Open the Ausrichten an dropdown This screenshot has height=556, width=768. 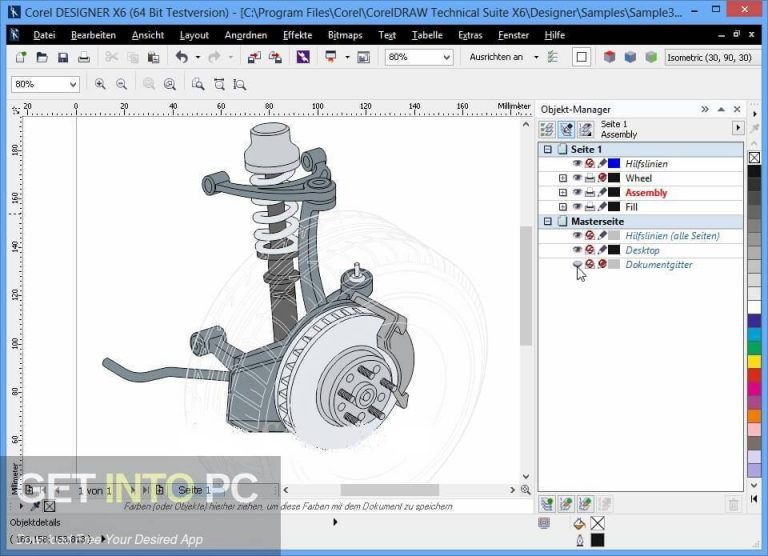coord(536,57)
